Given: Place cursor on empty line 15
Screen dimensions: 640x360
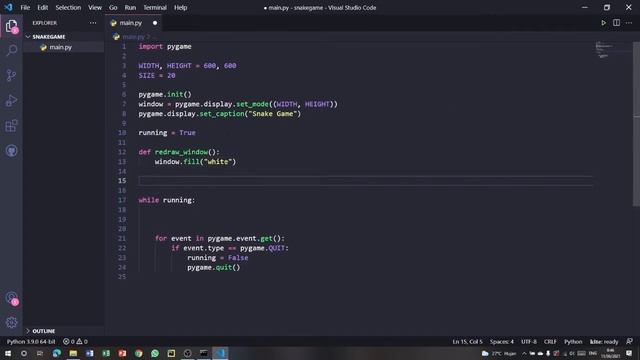Looking at the screenshot, I should pyautogui.click(x=365, y=181).
